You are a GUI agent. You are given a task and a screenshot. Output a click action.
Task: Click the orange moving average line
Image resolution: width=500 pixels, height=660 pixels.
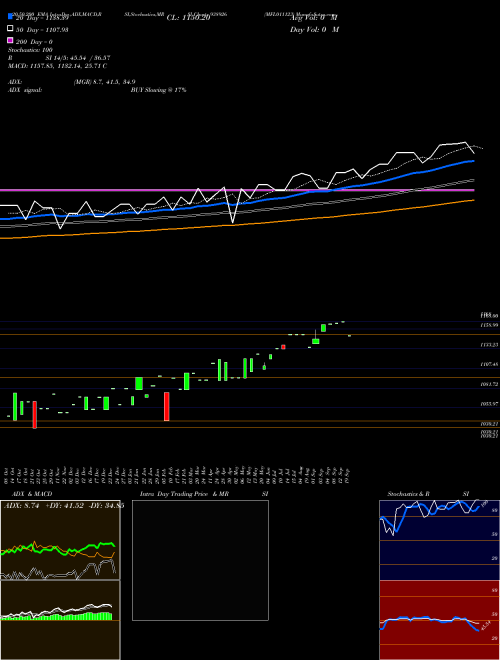pos(237,224)
